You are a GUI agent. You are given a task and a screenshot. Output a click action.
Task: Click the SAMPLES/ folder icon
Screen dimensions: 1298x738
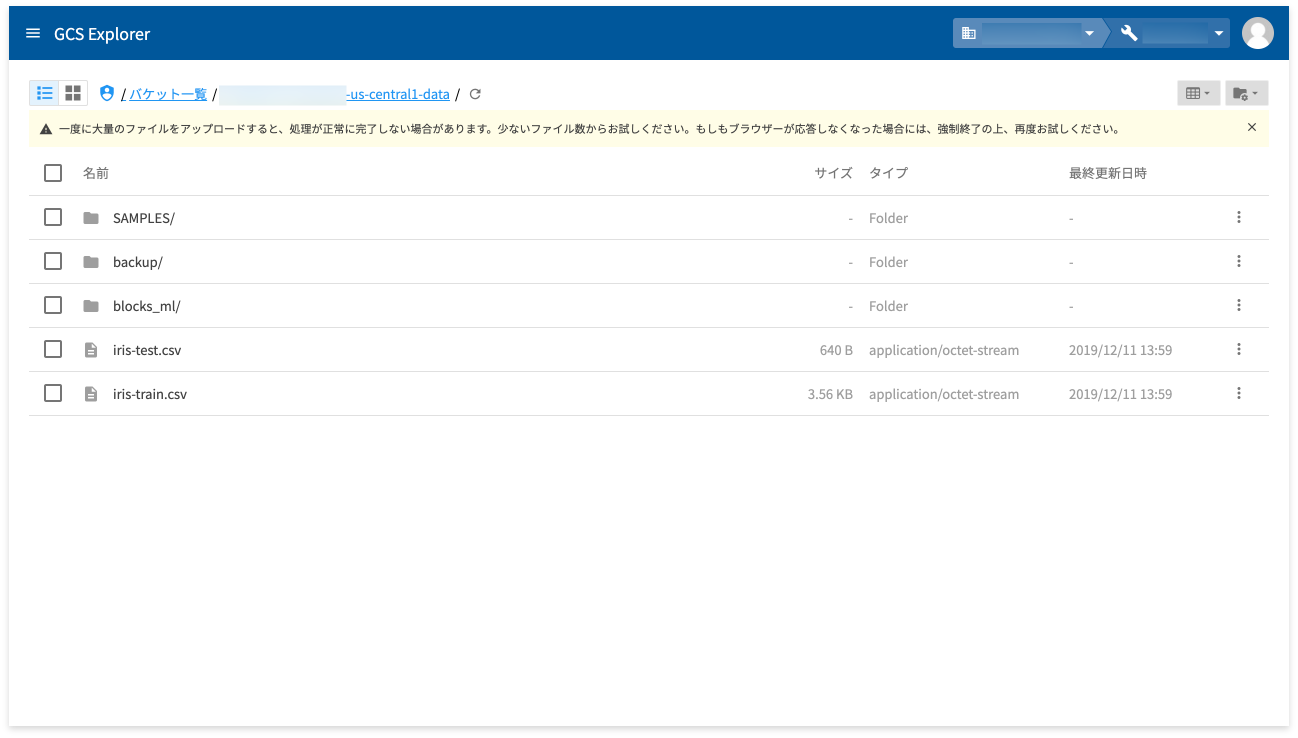91,218
